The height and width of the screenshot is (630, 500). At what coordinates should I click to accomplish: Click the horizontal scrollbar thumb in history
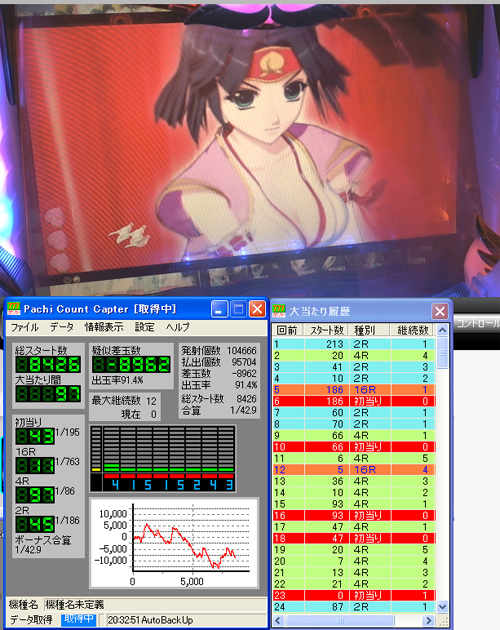point(340,620)
